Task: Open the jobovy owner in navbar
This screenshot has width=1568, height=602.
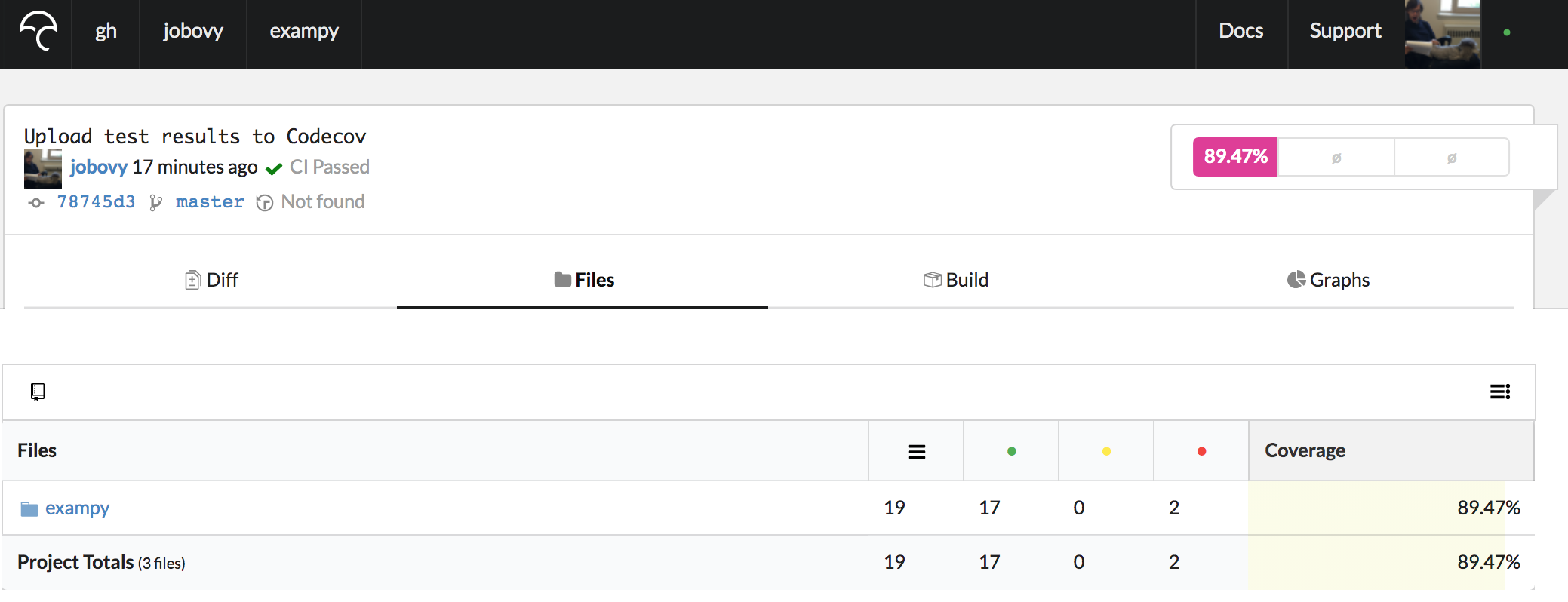Action: (x=193, y=31)
